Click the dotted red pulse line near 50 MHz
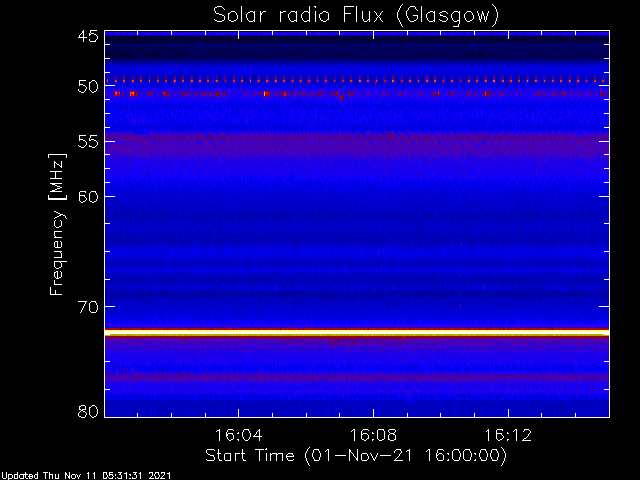This screenshot has width=640, height=480. point(357,80)
